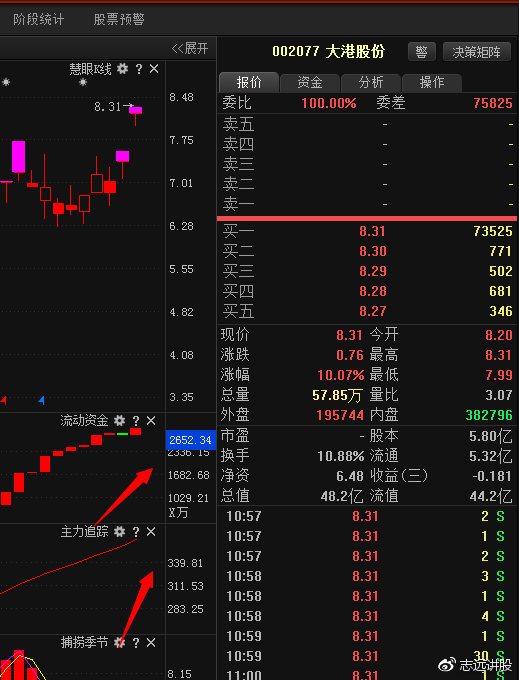The width and height of the screenshot is (519, 680).
Task: Show help for 流动资金 indicator
Action: coord(136,420)
